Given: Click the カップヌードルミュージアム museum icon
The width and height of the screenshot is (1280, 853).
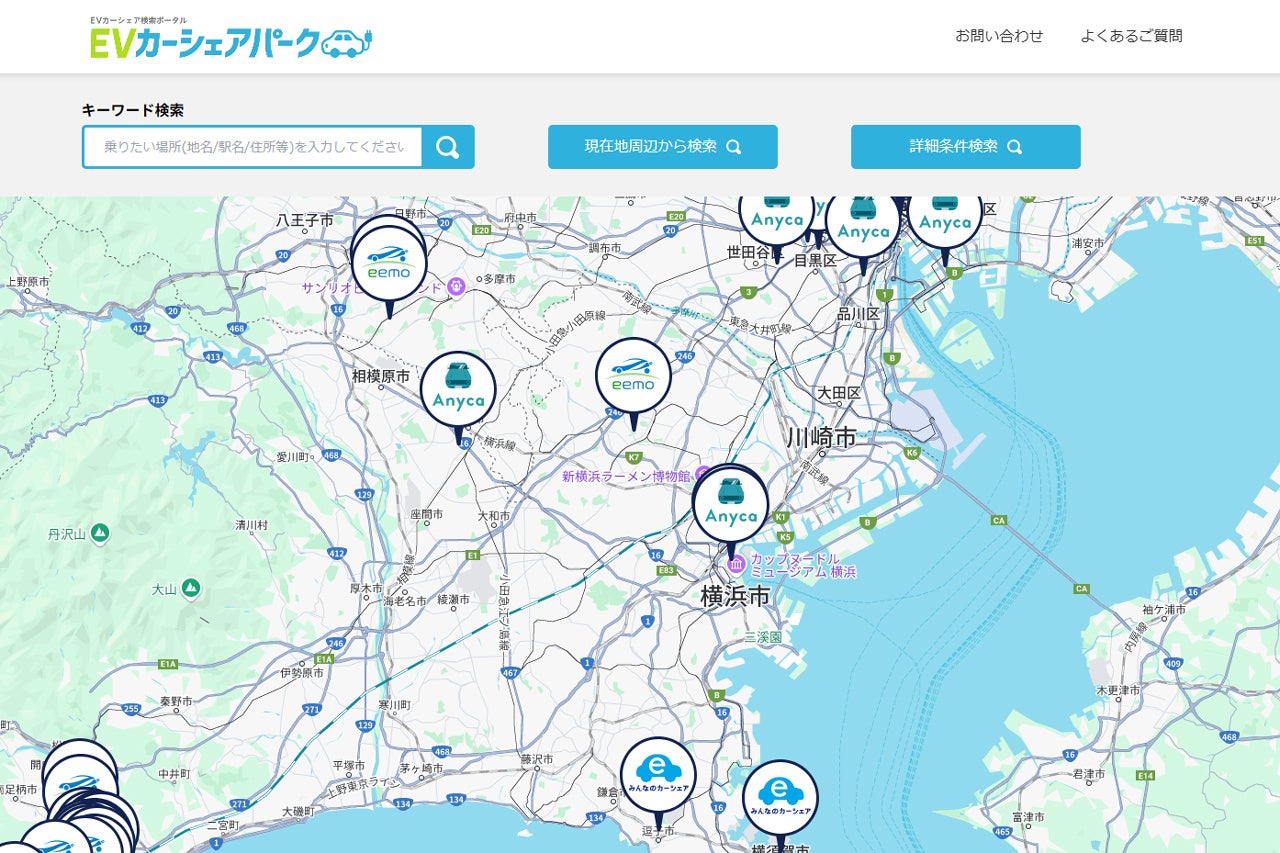Looking at the screenshot, I should pyautogui.click(x=737, y=565).
